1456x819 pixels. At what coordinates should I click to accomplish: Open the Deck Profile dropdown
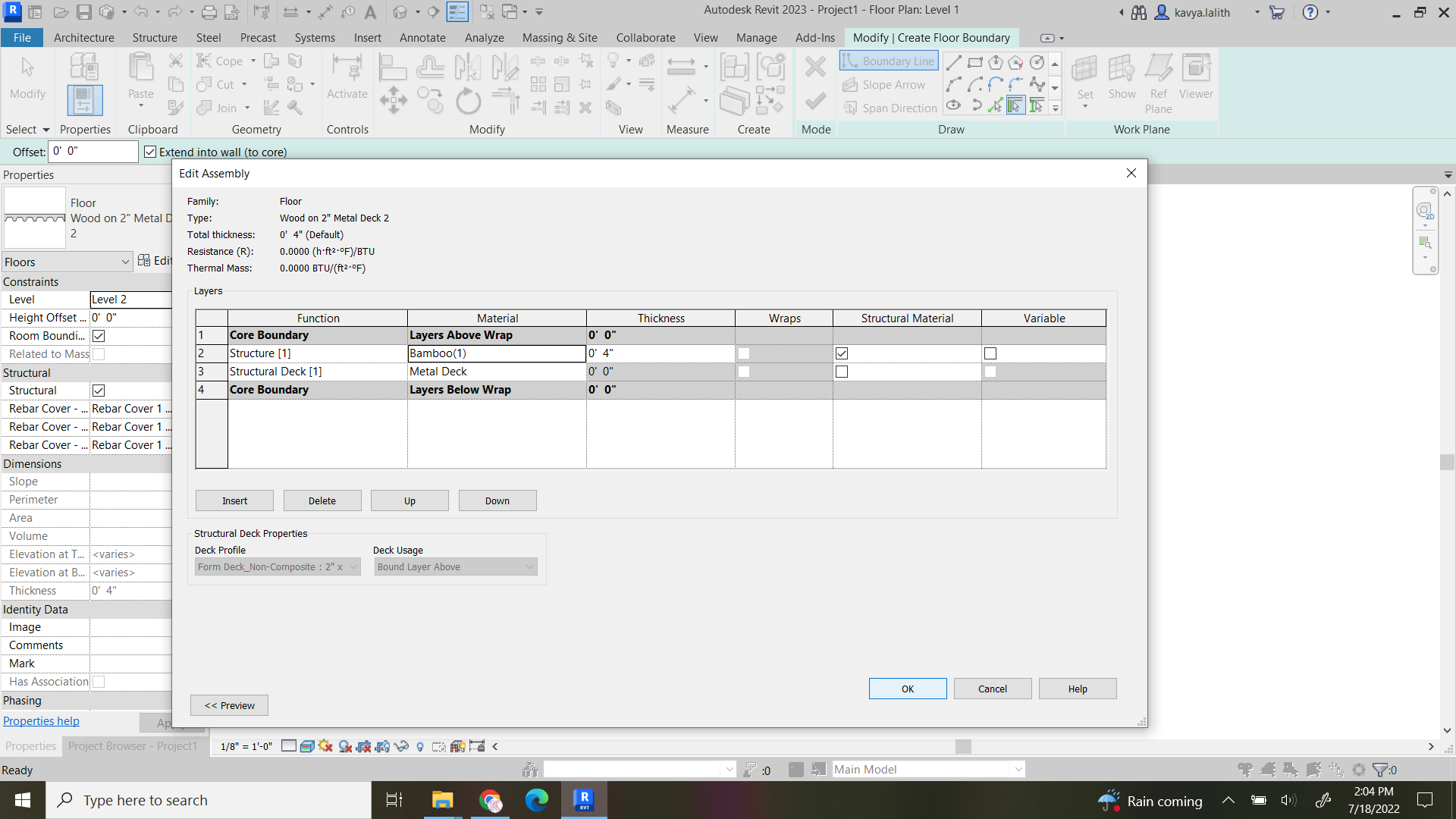point(277,566)
